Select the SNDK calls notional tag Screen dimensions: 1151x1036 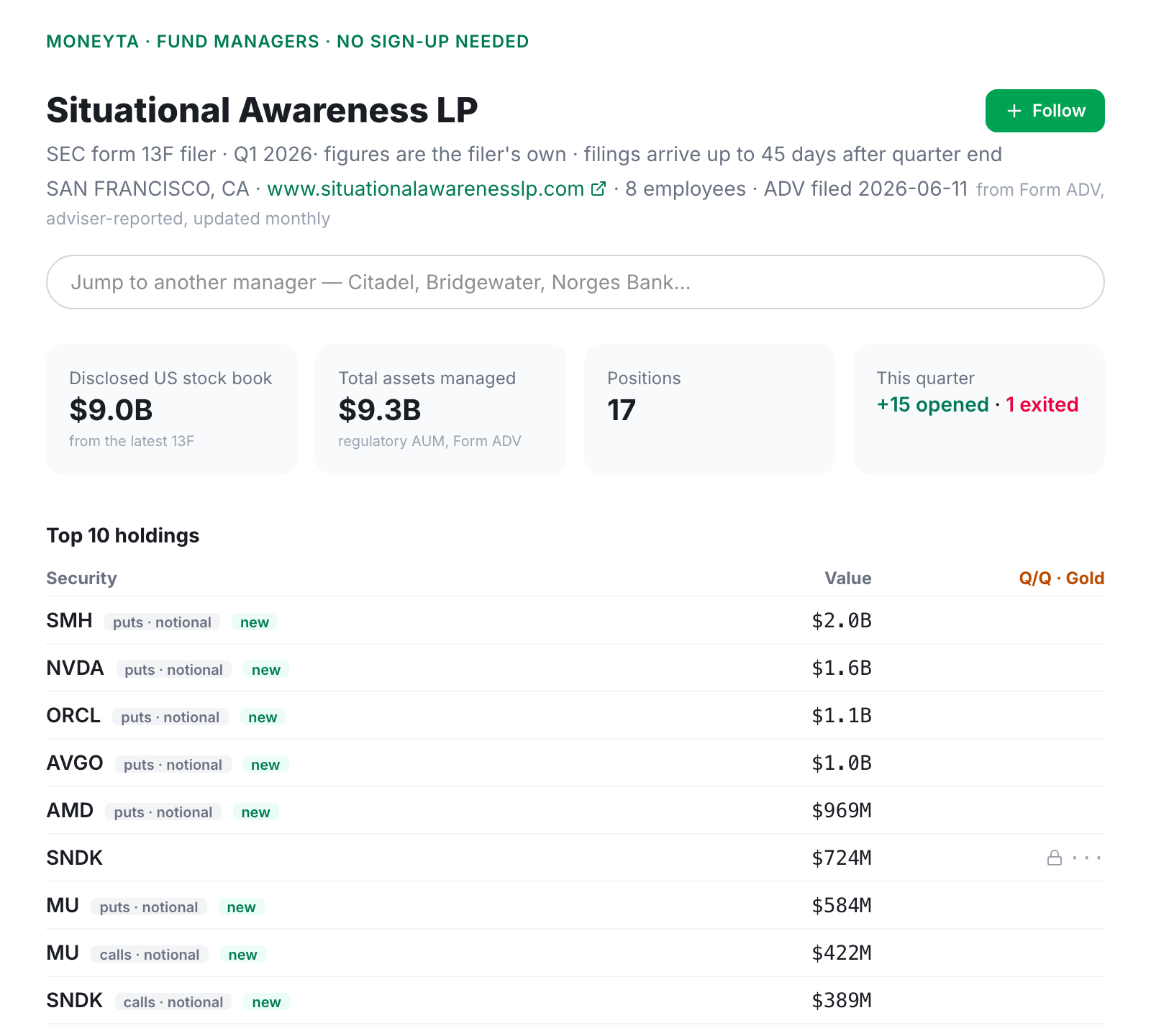click(x=173, y=1002)
